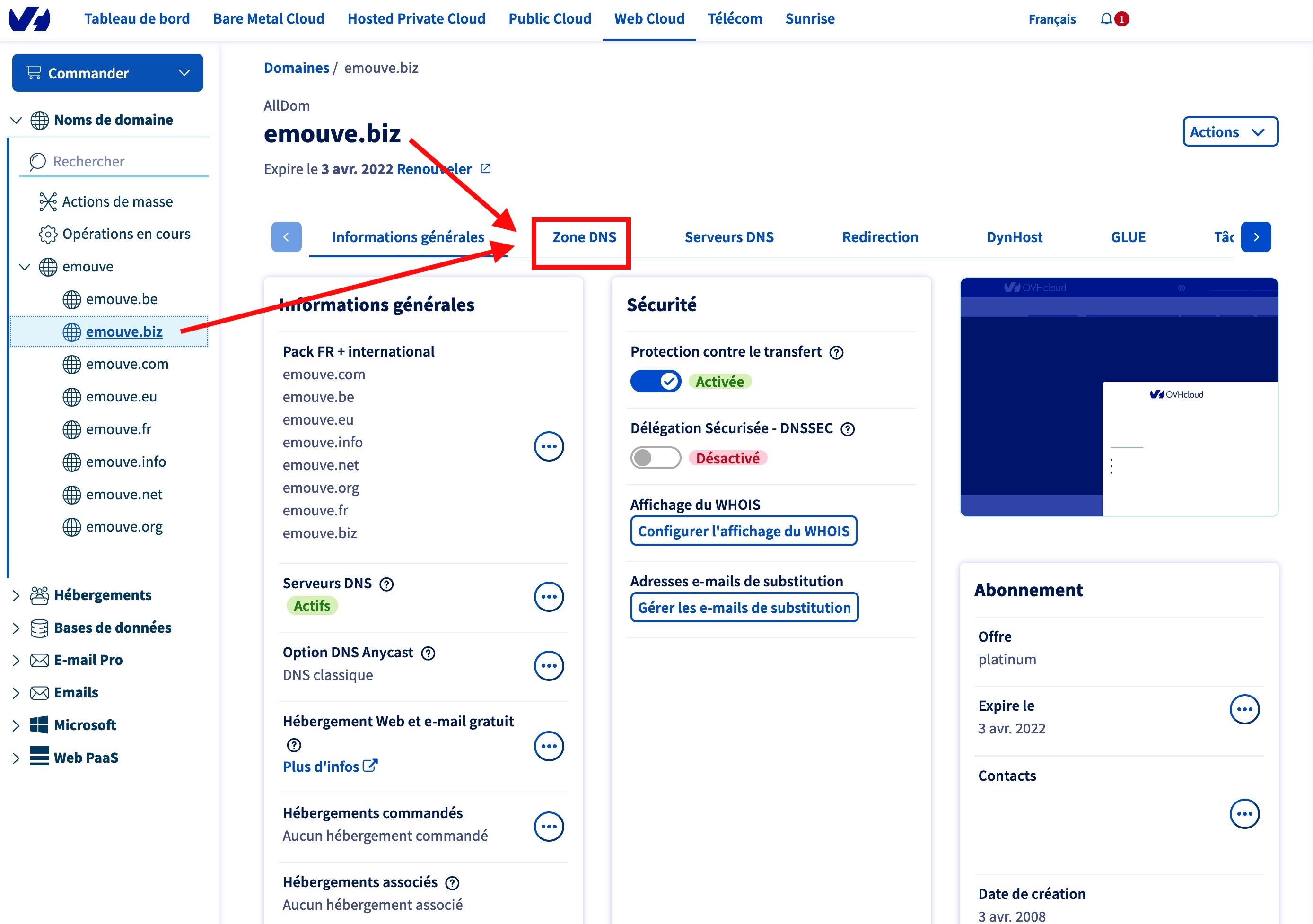
Task: Click the Renouveler link
Action: pyautogui.click(x=434, y=169)
